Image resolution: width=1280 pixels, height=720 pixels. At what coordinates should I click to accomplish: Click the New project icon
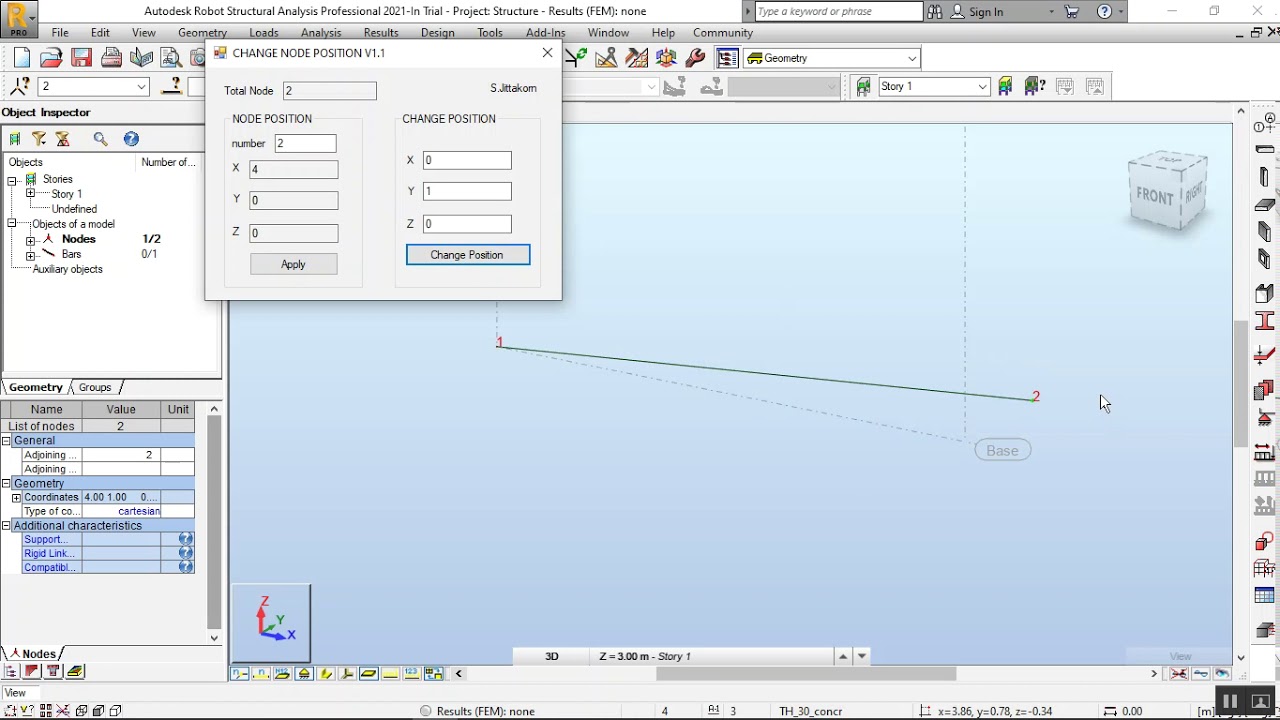(22, 58)
